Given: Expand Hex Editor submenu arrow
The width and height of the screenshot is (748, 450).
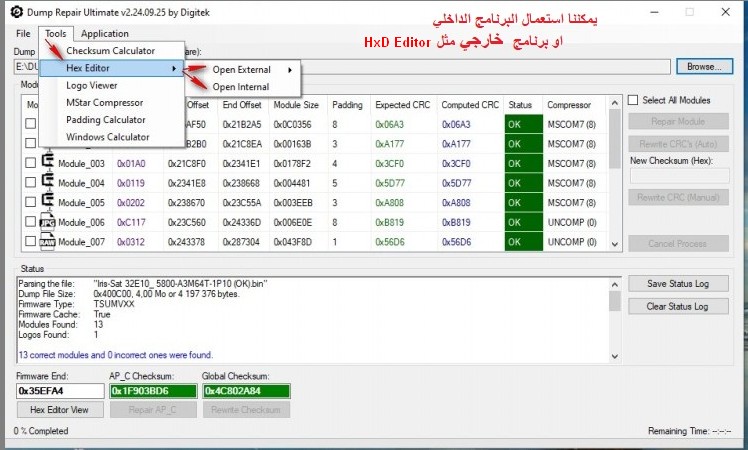Looking at the screenshot, I should tap(174, 68).
